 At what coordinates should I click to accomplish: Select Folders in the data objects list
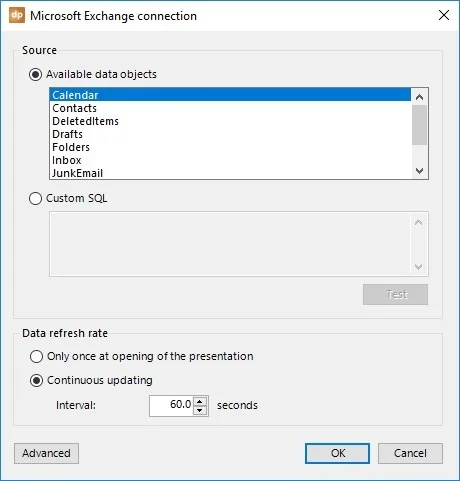(x=230, y=147)
